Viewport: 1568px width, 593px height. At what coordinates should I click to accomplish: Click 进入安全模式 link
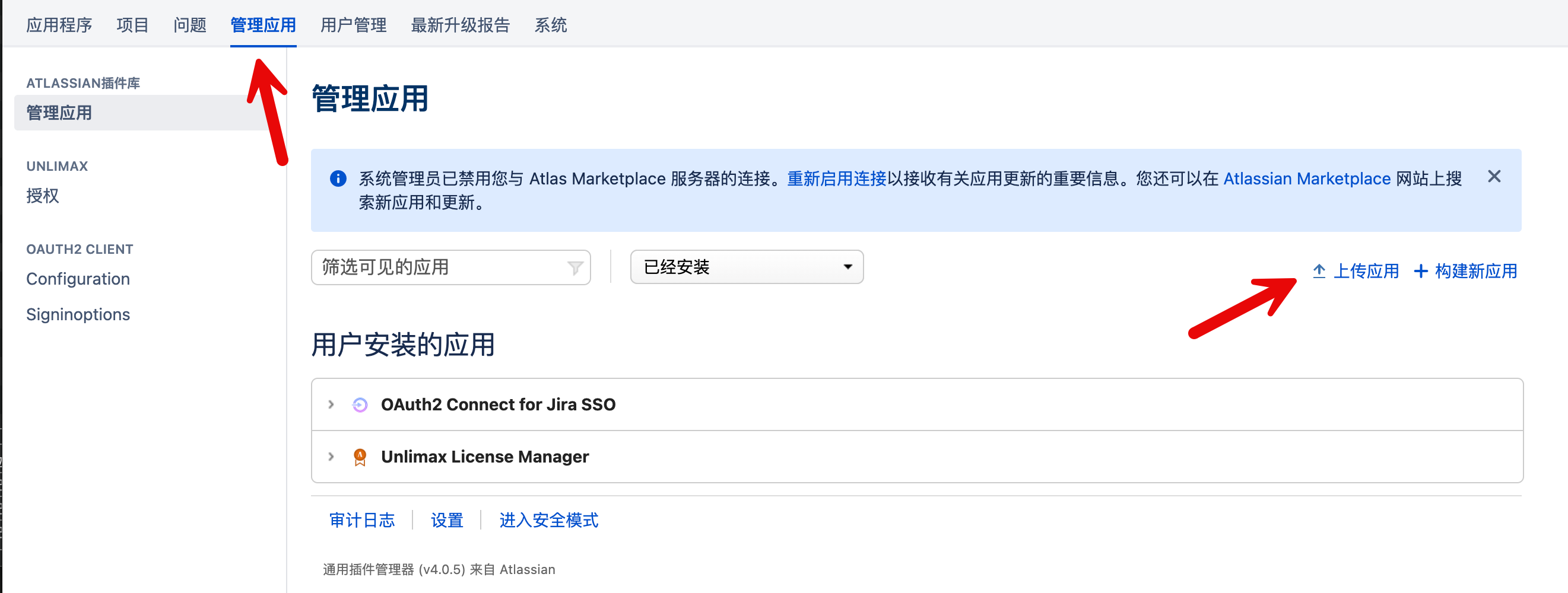pyautogui.click(x=548, y=520)
